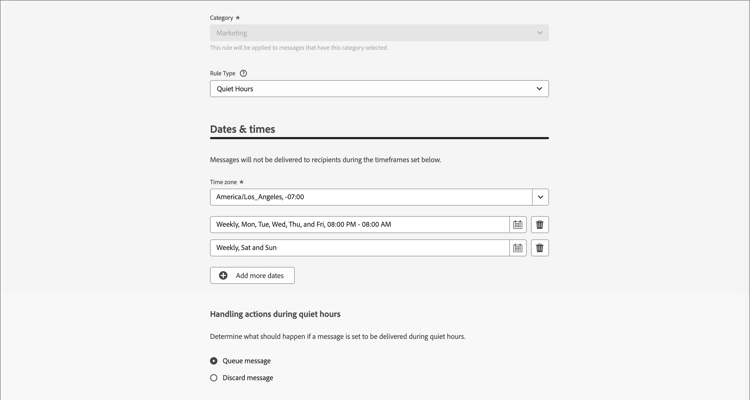Select the Queue message radio button
750x400 pixels.
214,361
